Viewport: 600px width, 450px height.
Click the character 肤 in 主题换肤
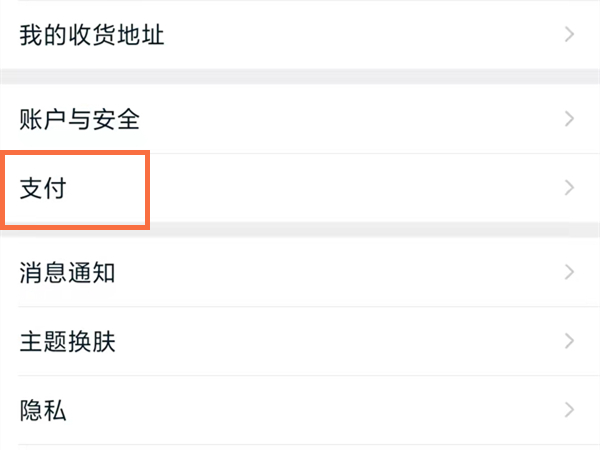point(104,341)
